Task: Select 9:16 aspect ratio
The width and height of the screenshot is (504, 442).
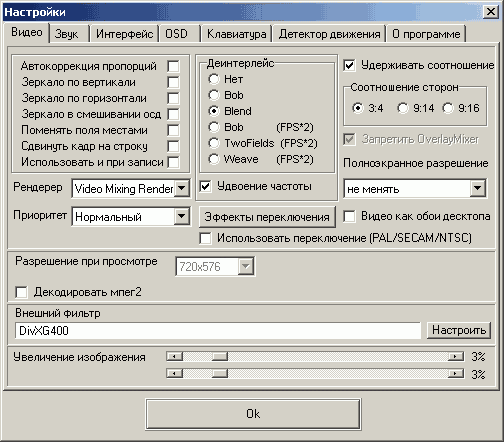Action: (x=448, y=108)
